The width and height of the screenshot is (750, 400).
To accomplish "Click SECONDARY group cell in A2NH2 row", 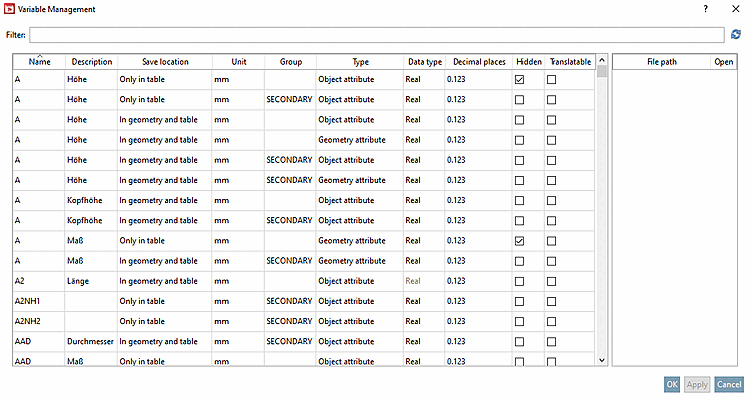I will [290, 322].
